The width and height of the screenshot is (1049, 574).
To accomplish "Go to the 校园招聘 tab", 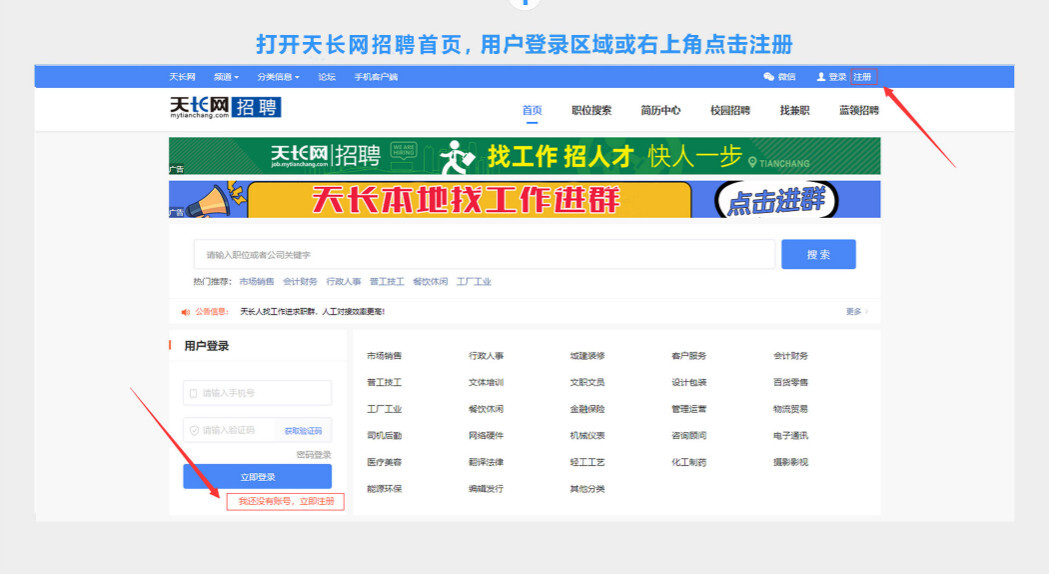I will click(x=730, y=111).
